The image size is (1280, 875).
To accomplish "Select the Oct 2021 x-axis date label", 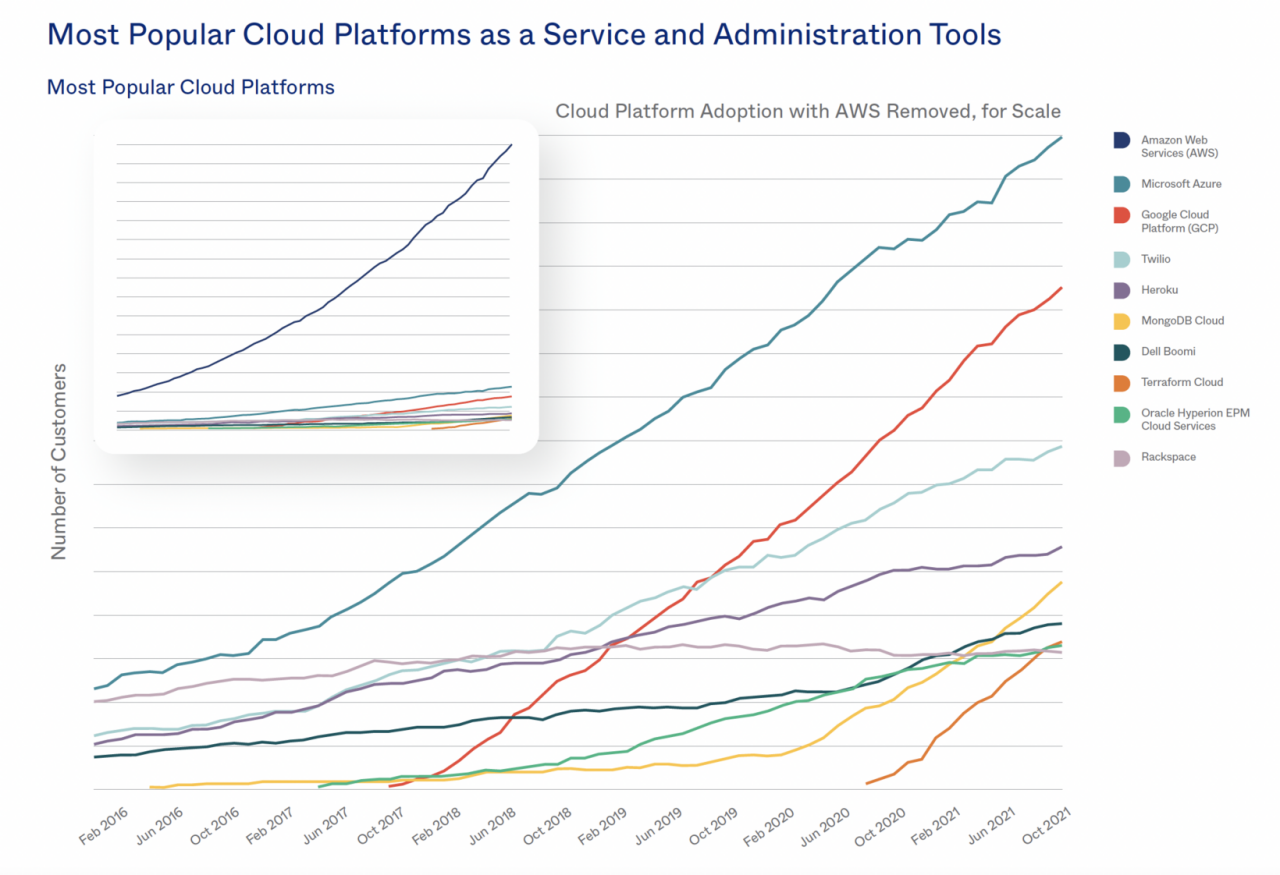I will tap(1041, 827).
